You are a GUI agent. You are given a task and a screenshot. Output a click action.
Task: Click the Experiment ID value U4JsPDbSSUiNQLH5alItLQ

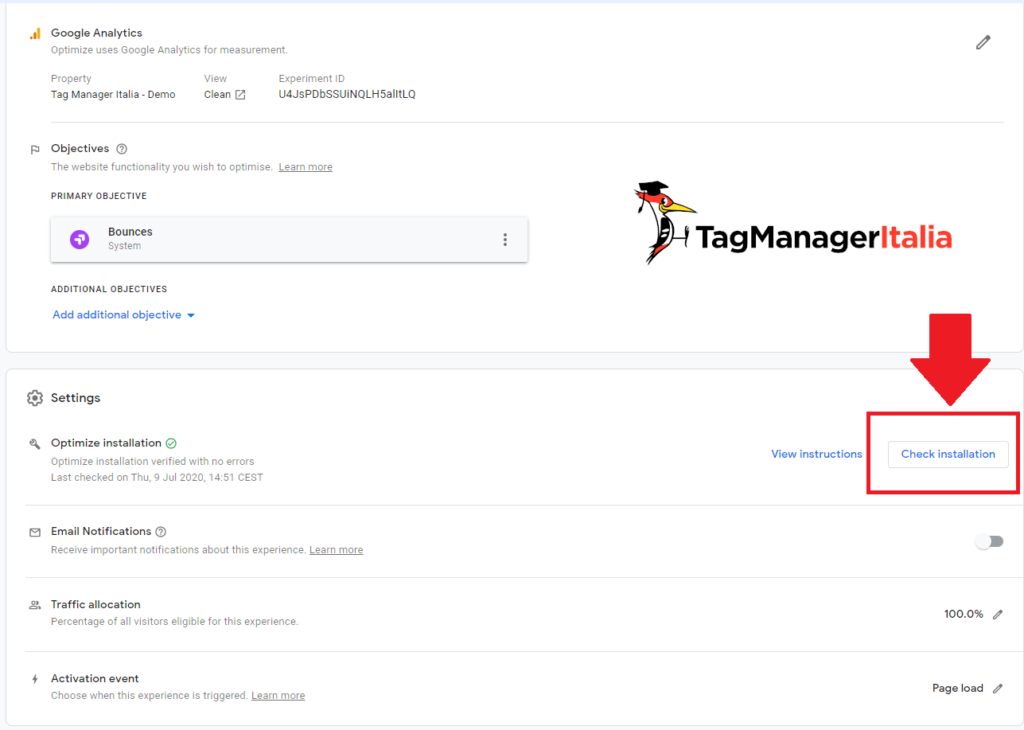click(347, 95)
